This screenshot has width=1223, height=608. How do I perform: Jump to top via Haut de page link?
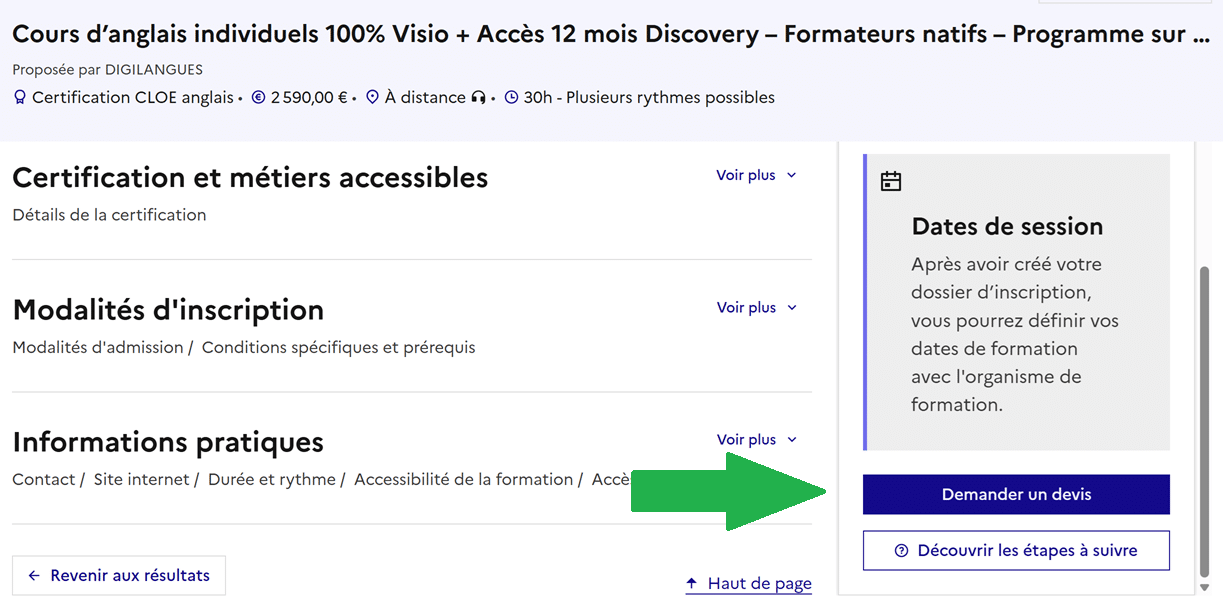pos(749,583)
